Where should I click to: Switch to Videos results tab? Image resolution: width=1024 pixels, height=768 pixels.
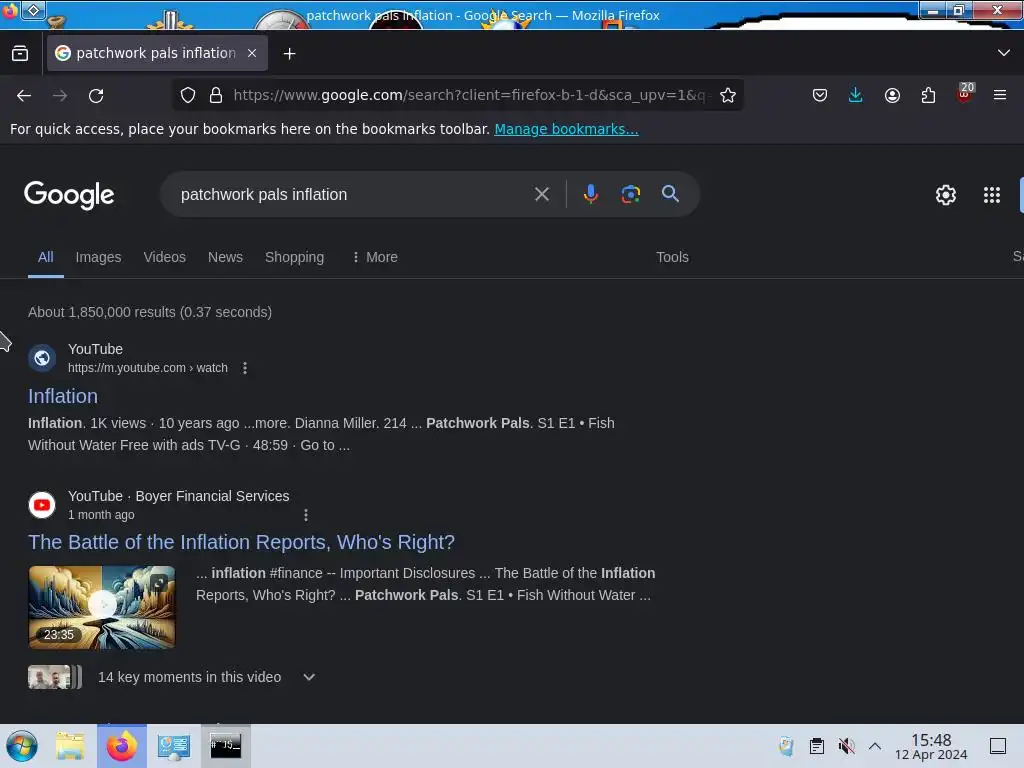165,257
